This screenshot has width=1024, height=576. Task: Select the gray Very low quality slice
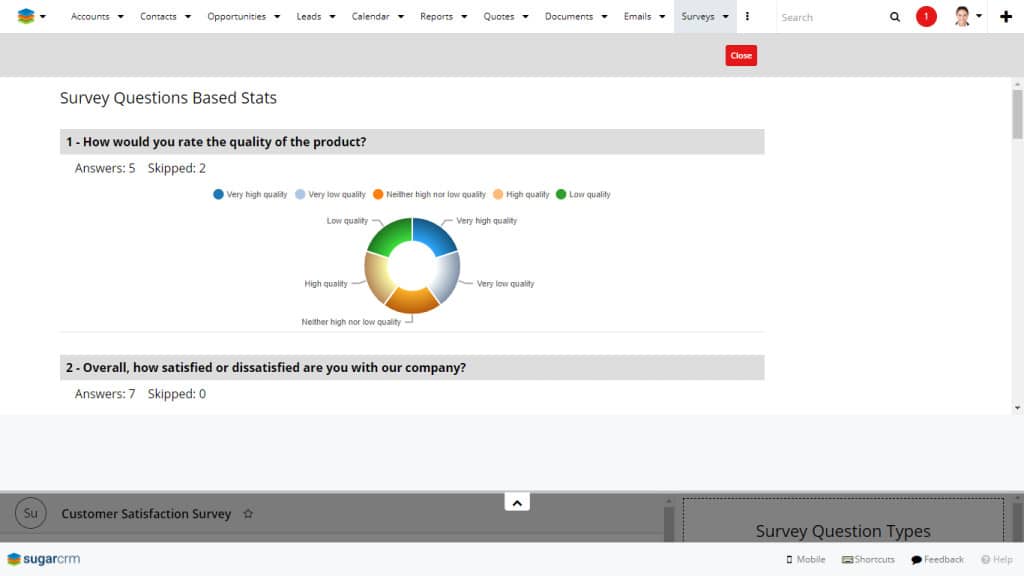coord(447,278)
